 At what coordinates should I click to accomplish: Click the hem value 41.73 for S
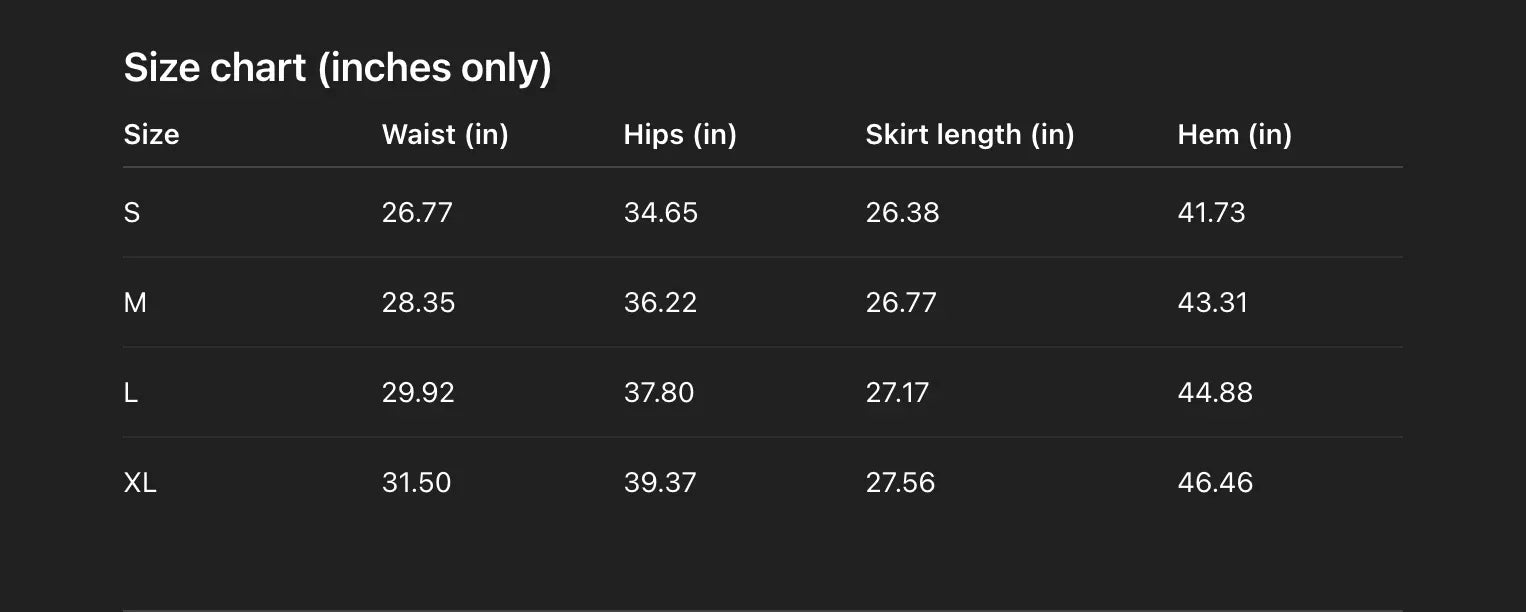click(1211, 213)
